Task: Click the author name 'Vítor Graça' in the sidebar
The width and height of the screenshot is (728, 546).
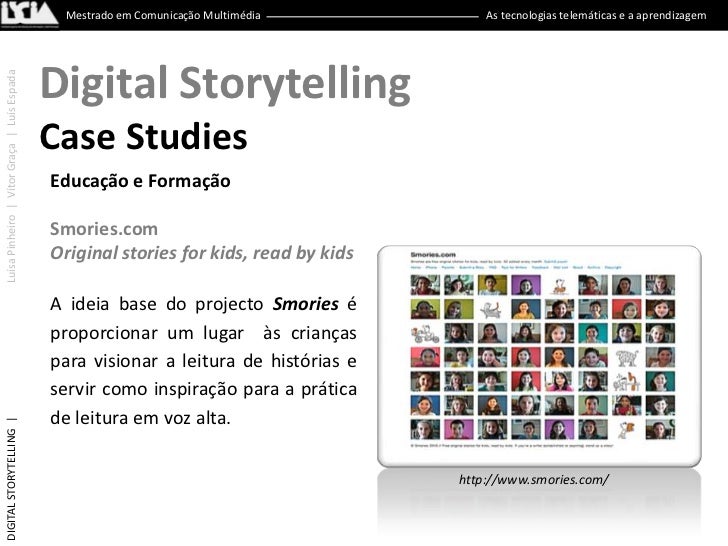Action: [12, 170]
